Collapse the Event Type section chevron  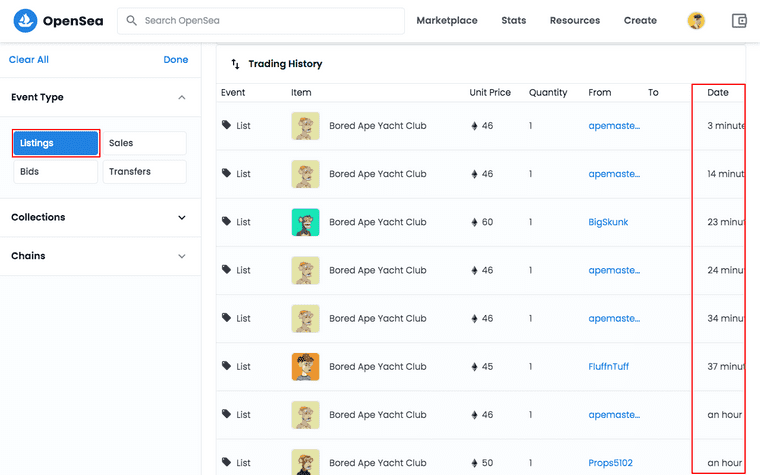coord(182,97)
